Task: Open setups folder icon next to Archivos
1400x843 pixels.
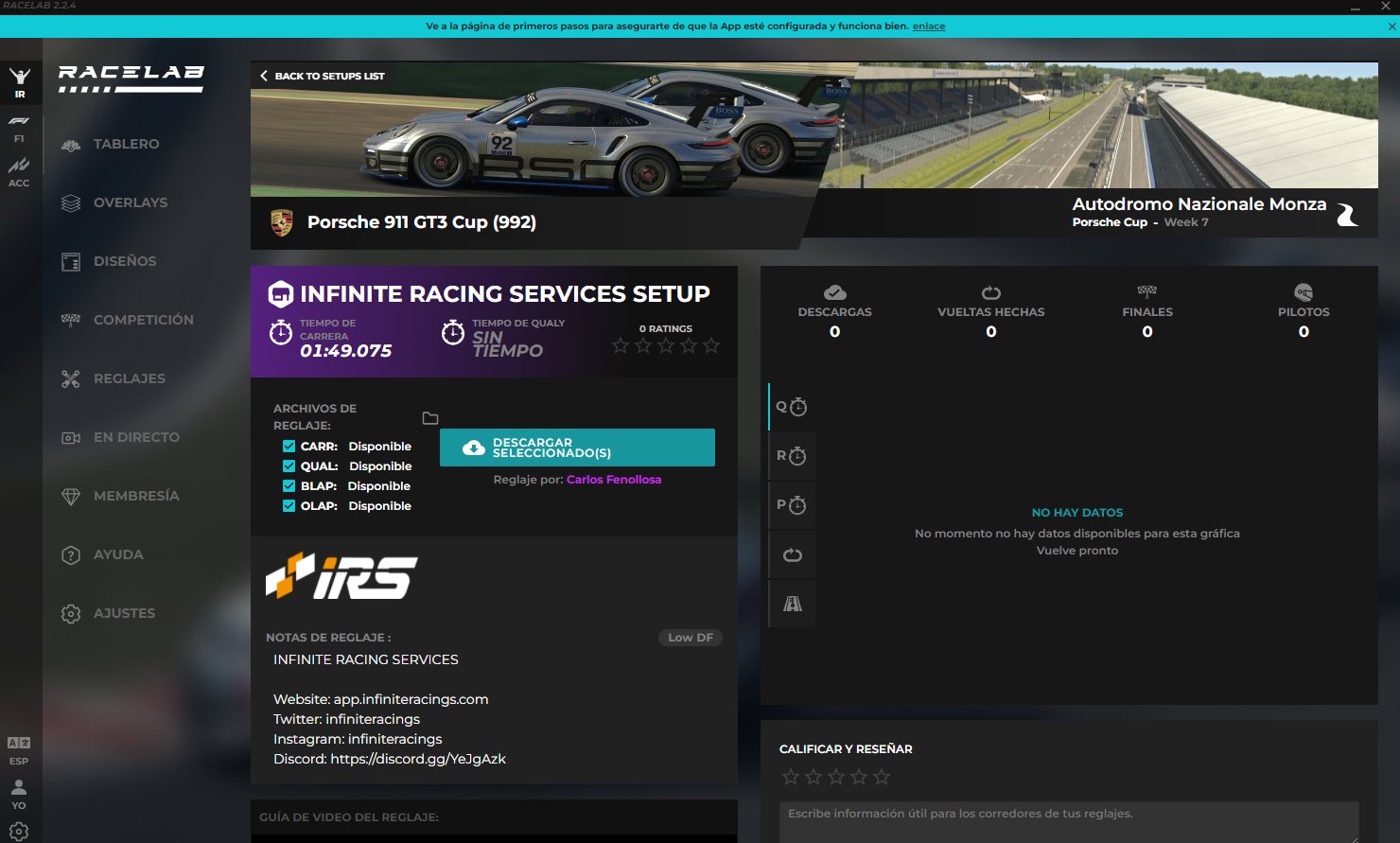Action: tap(430, 418)
